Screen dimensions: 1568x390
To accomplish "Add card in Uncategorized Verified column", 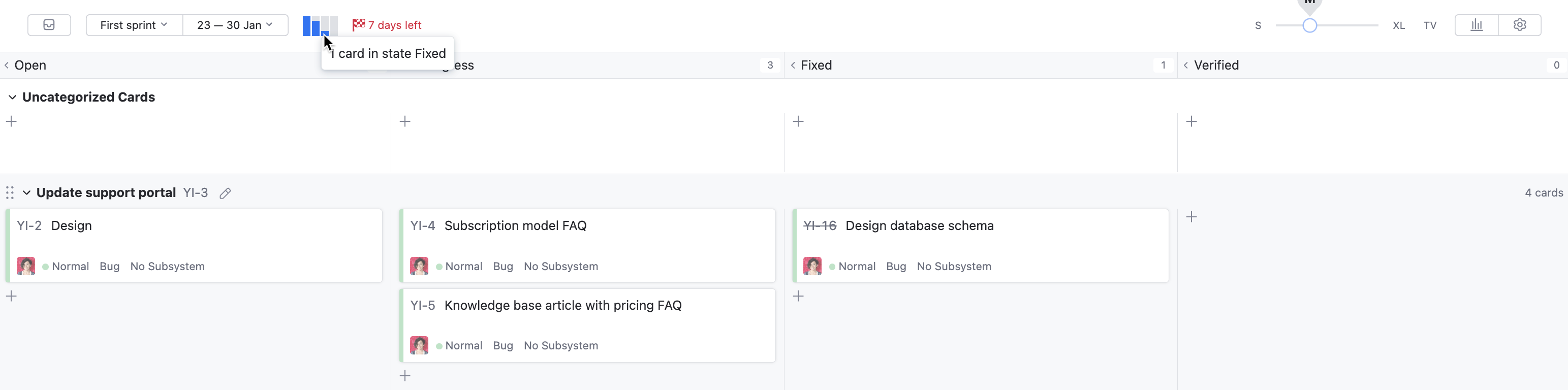I will point(1191,122).
